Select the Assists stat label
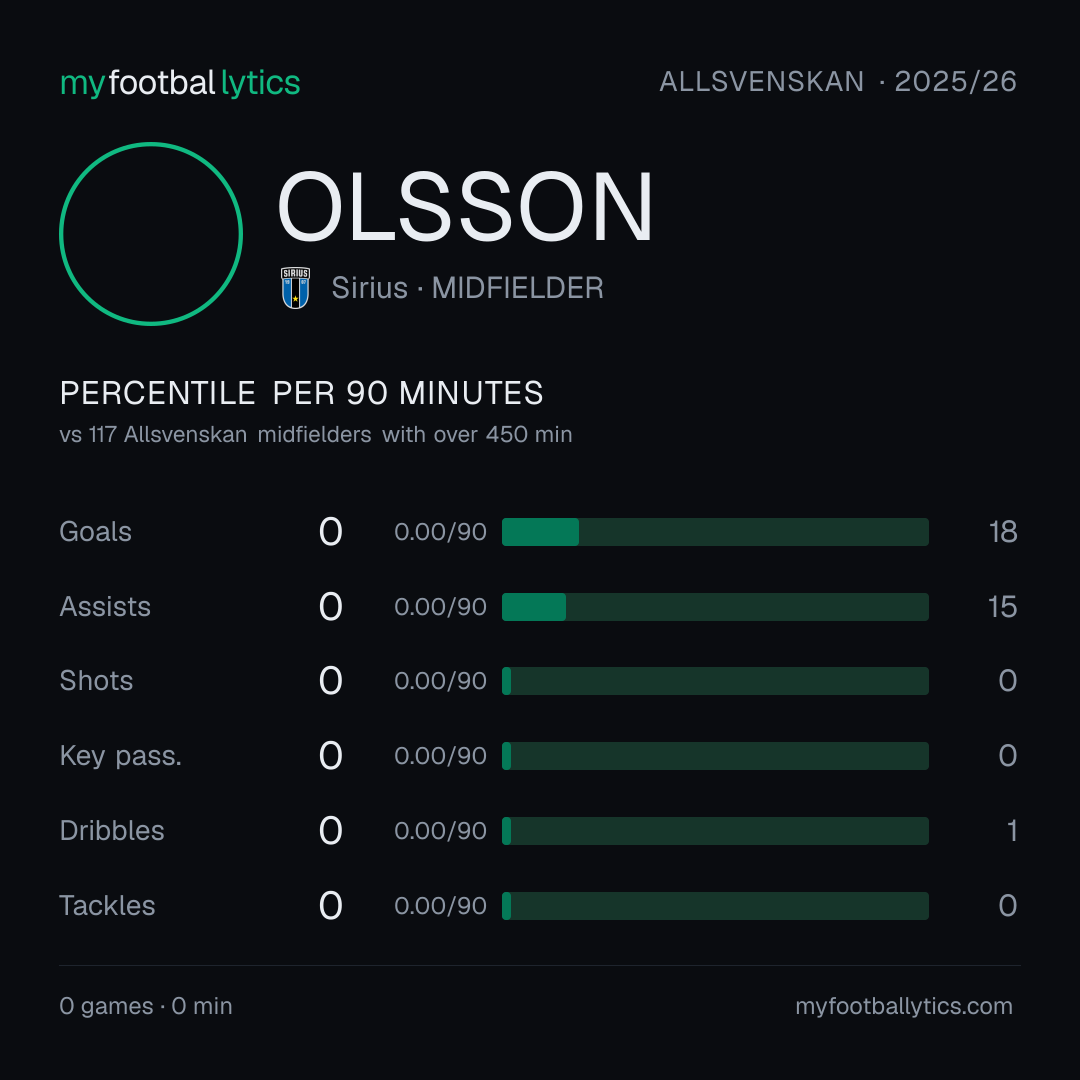The height and width of the screenshot is (1080, 1080). click(x=105, y=607)
